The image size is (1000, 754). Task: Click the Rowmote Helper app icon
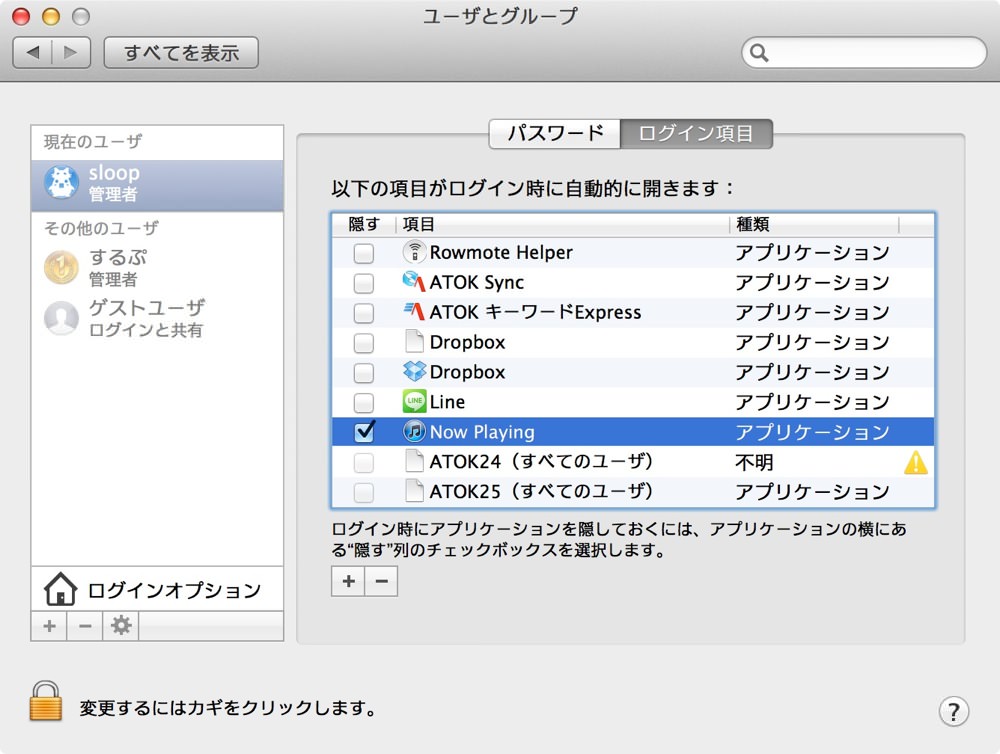415,252
